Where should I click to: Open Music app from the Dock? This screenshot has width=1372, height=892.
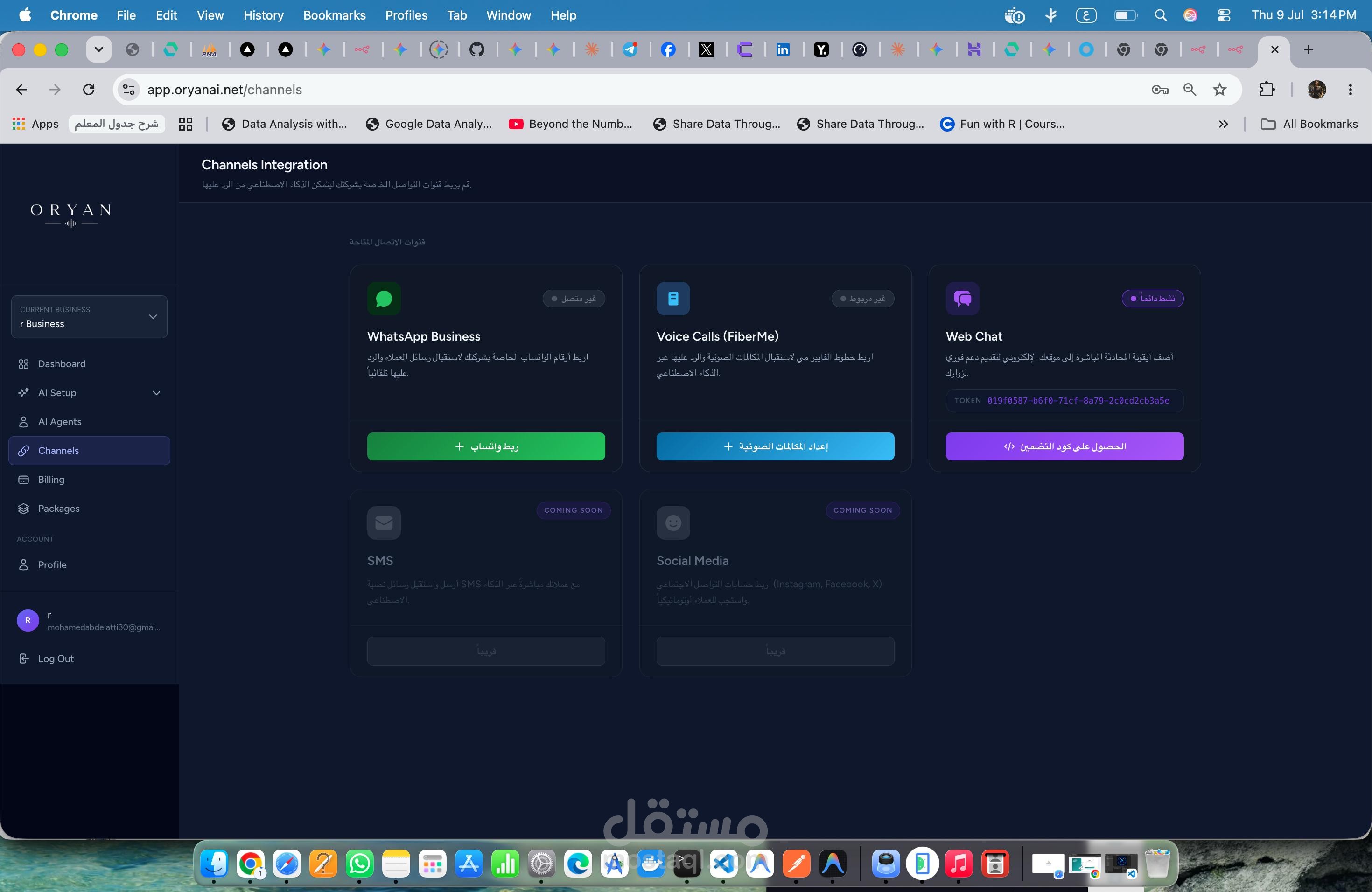[x=959, y=864]
